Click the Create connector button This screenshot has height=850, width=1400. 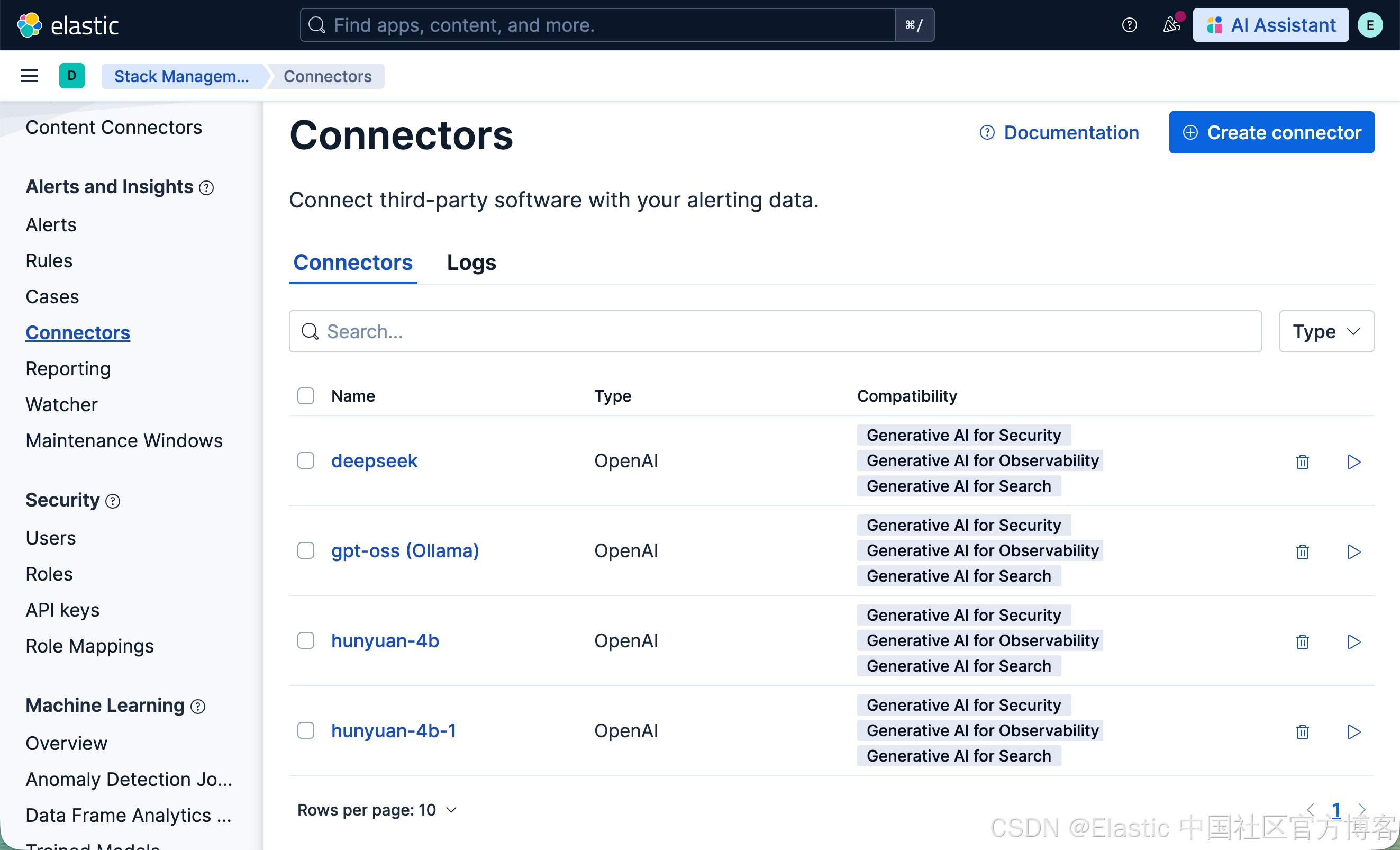click(1271, 132)
